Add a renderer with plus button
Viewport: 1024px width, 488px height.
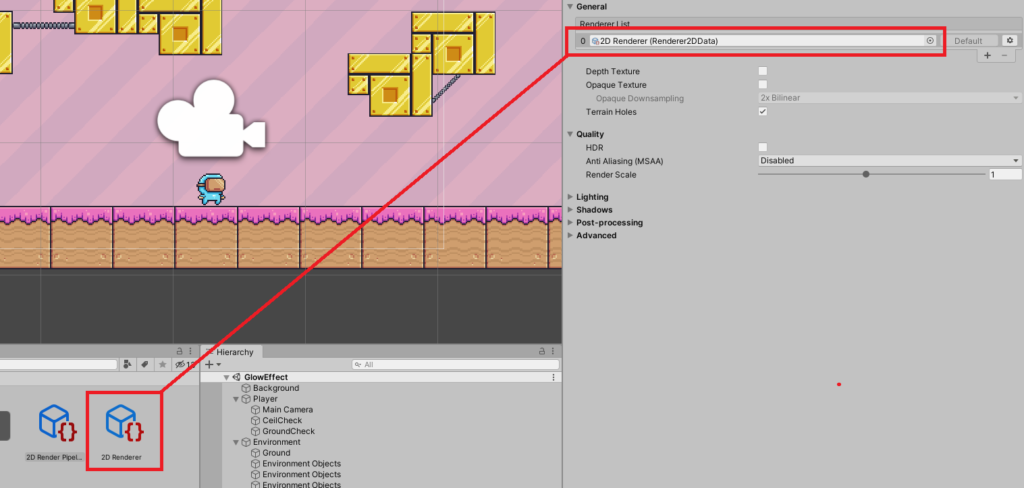[987, 56]
